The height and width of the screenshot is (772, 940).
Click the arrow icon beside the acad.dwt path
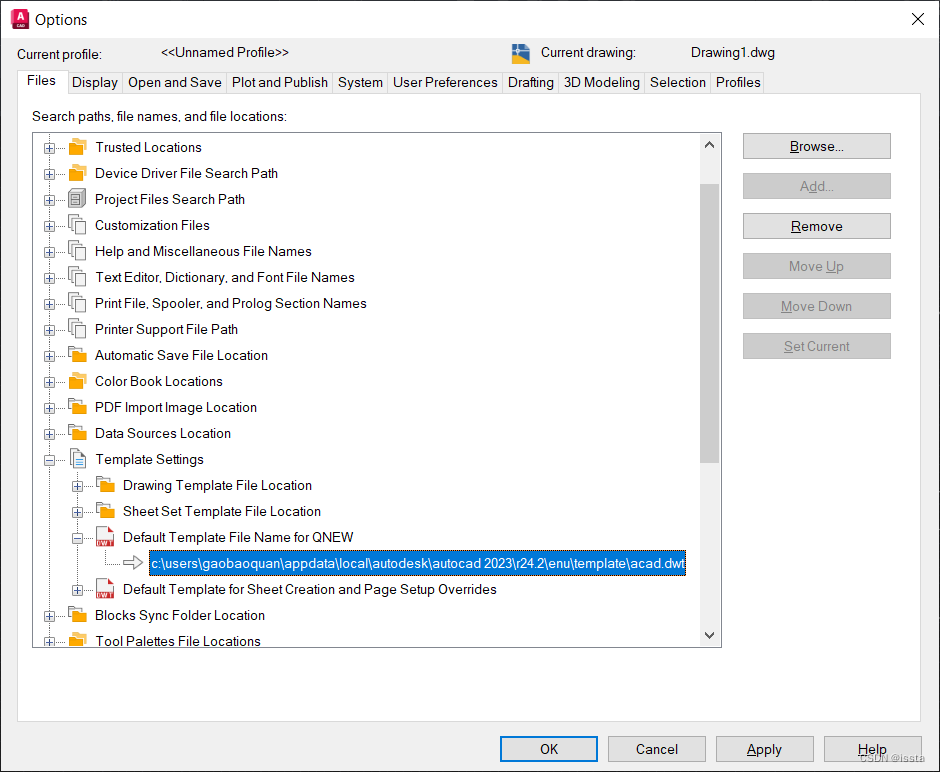[x=132, y=563]
